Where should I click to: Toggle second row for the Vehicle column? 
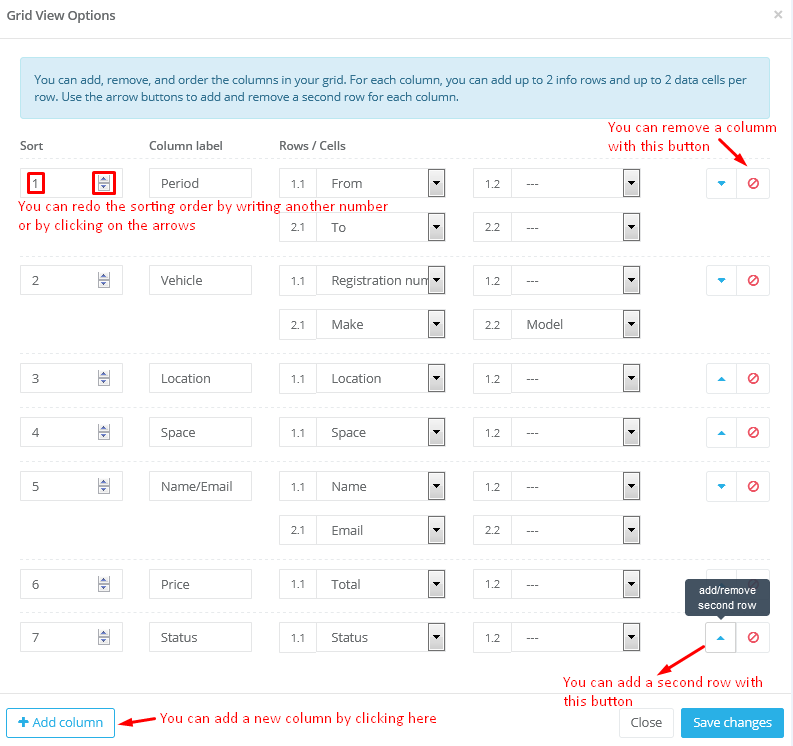tap(721, 281)
